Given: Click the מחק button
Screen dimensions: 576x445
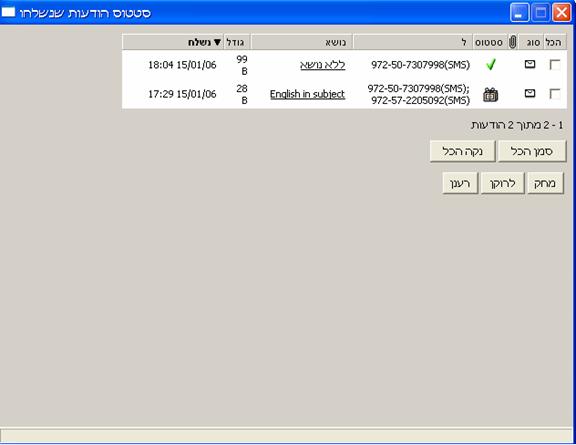Looking at the screenshot, I should click(545, 183).
